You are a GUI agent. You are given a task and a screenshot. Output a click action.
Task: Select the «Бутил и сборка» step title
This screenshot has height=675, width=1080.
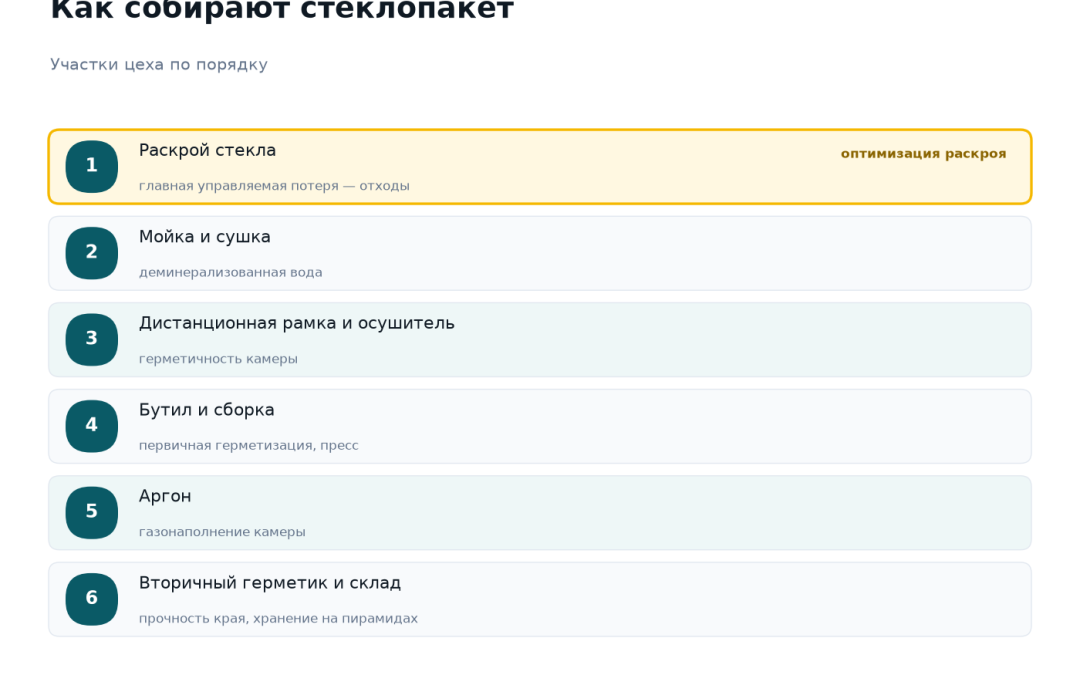pyautogui.click(x=207, y=410)
